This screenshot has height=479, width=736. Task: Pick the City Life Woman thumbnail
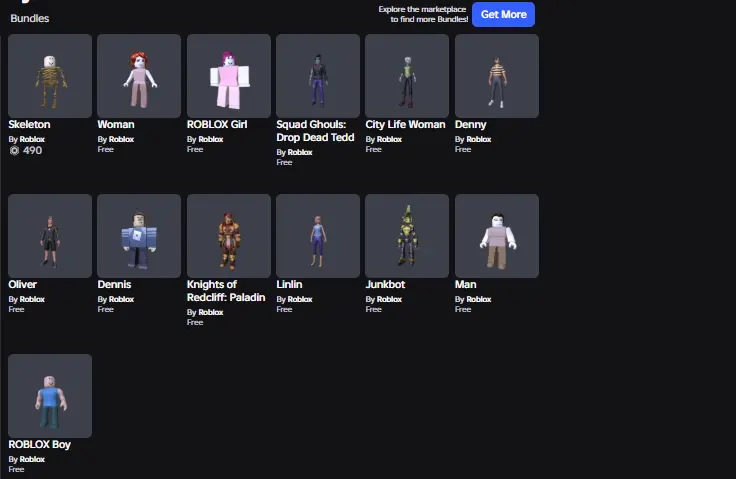tap(407, 76)
